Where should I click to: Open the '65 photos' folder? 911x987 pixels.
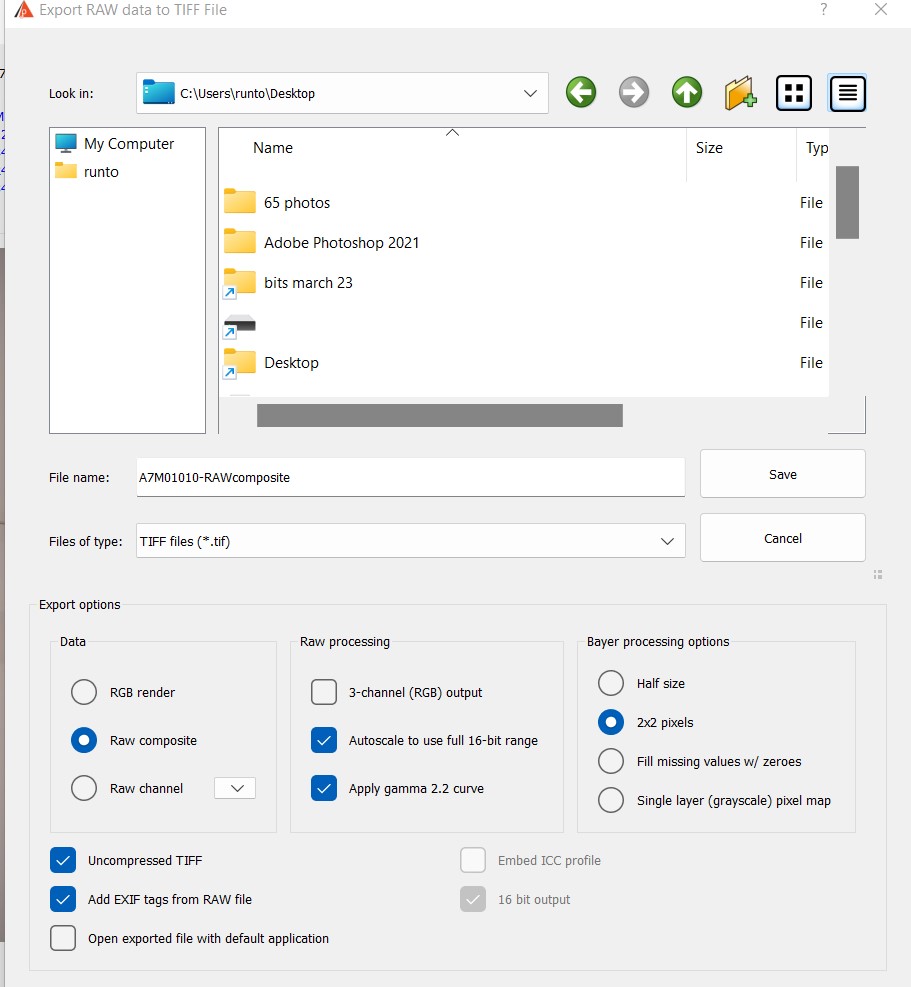click(296, 203)
